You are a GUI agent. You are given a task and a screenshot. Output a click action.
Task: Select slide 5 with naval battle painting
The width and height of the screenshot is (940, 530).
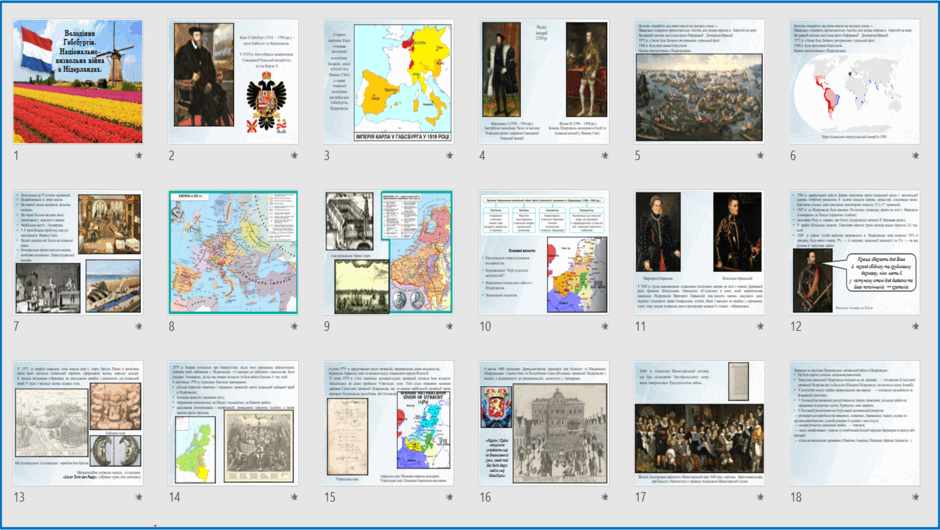(x=699, y=82)
